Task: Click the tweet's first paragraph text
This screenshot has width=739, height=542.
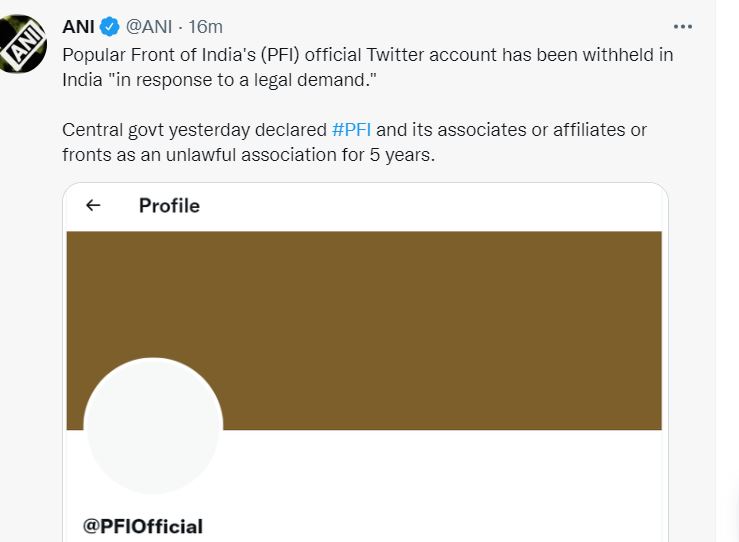Action: point(367,66)
